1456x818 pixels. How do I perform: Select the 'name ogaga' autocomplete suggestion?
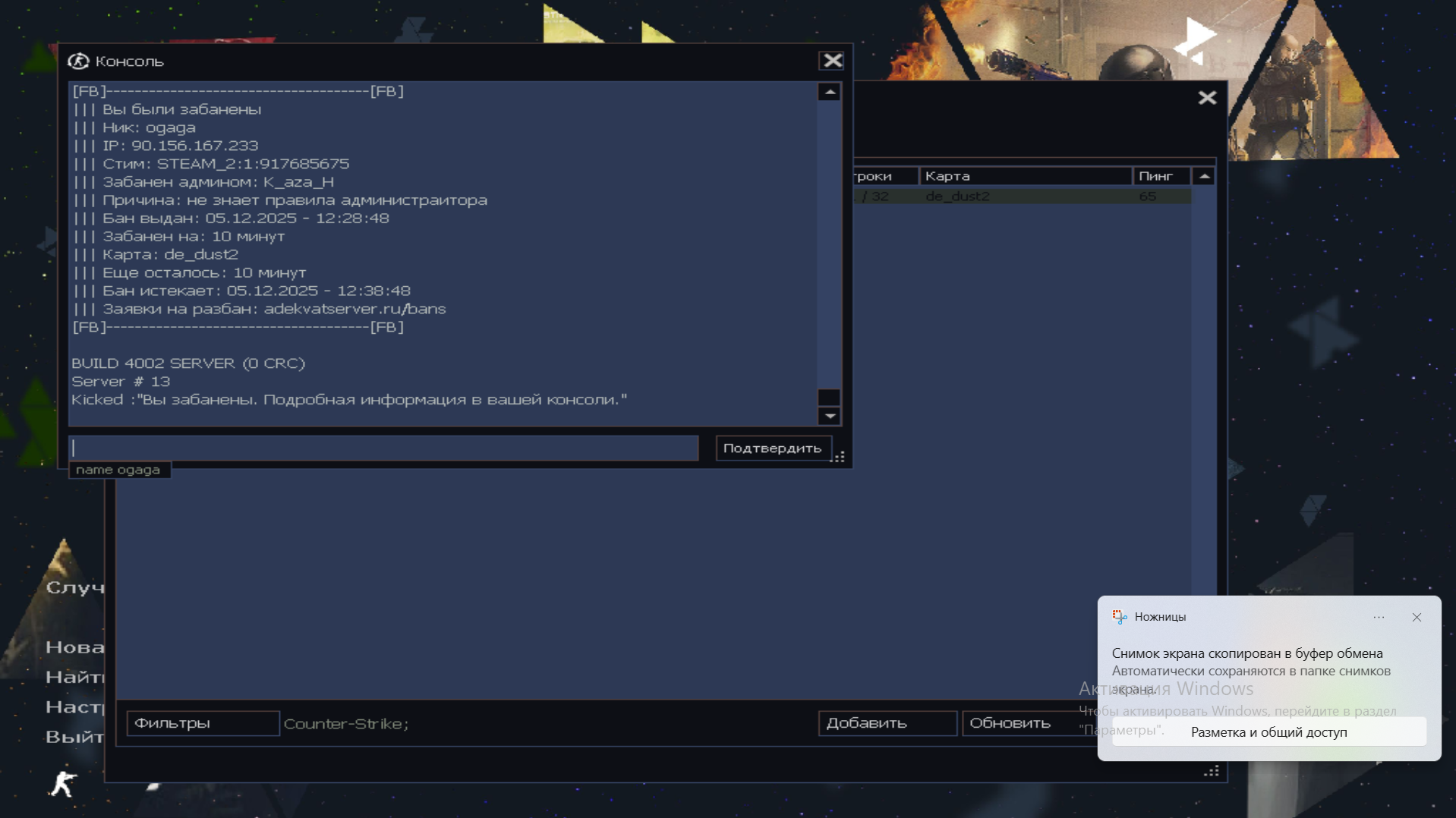[x=118, y=470]
